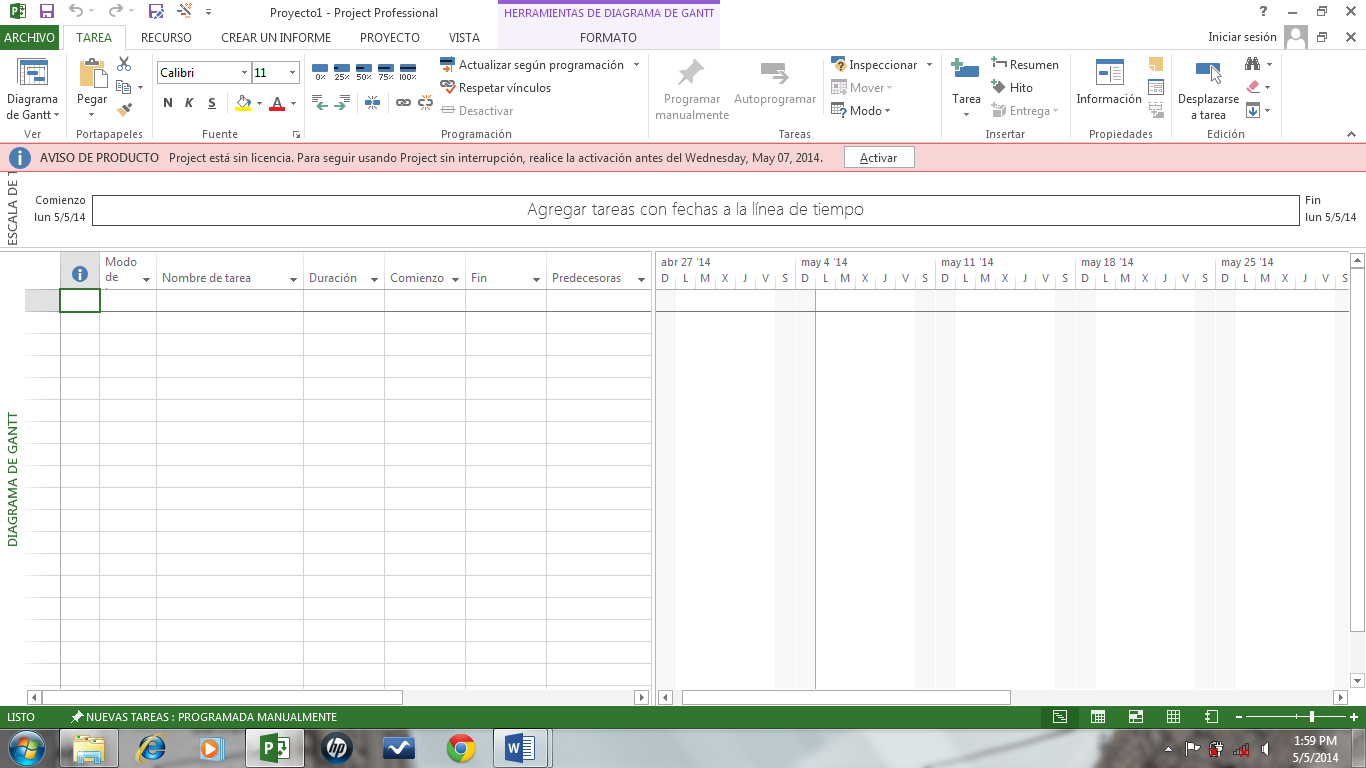
Task: Click the Activar button
Action: [x=878, y=158]
